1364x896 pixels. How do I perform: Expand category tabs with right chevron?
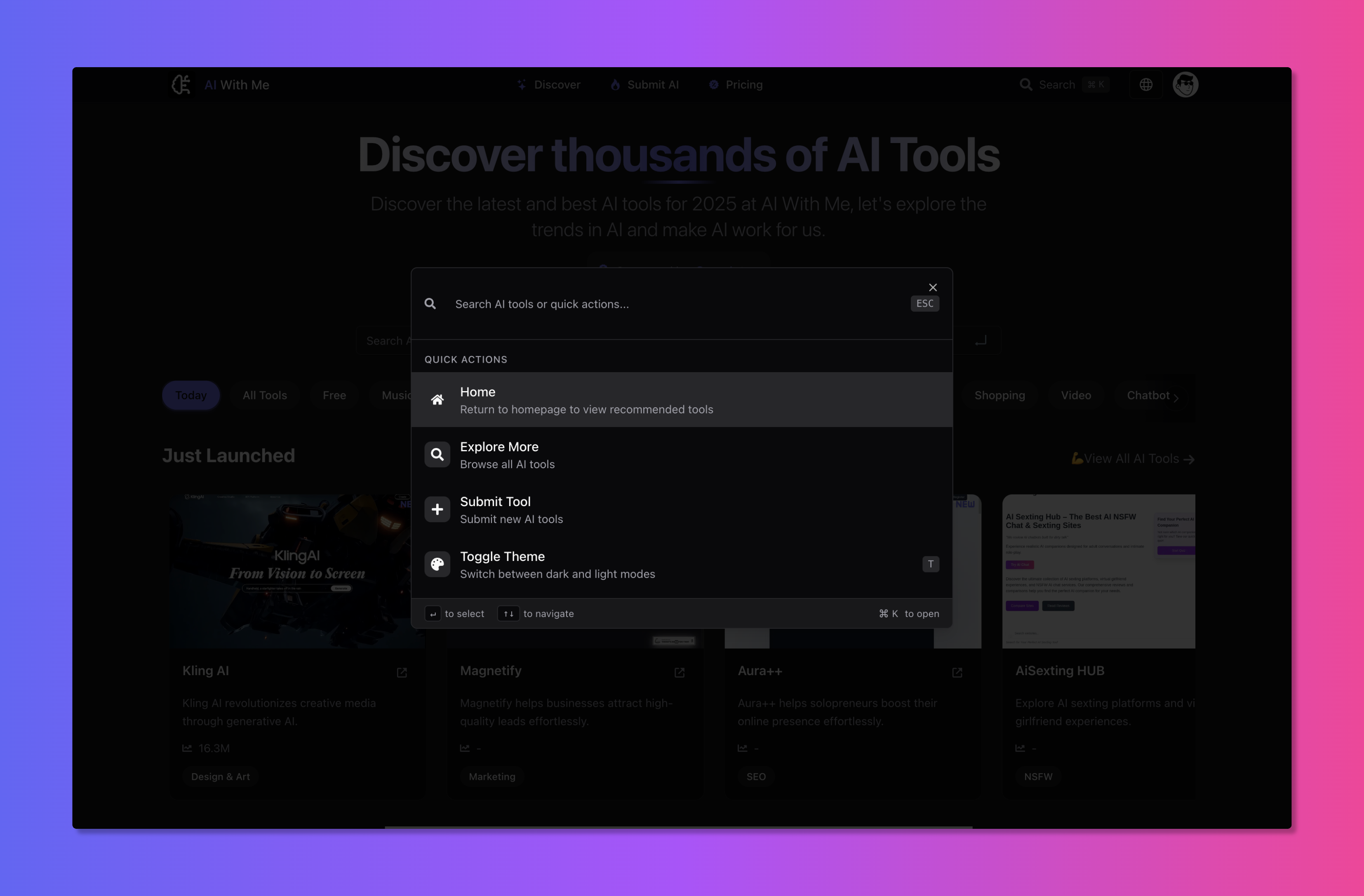click(1176, 398)
